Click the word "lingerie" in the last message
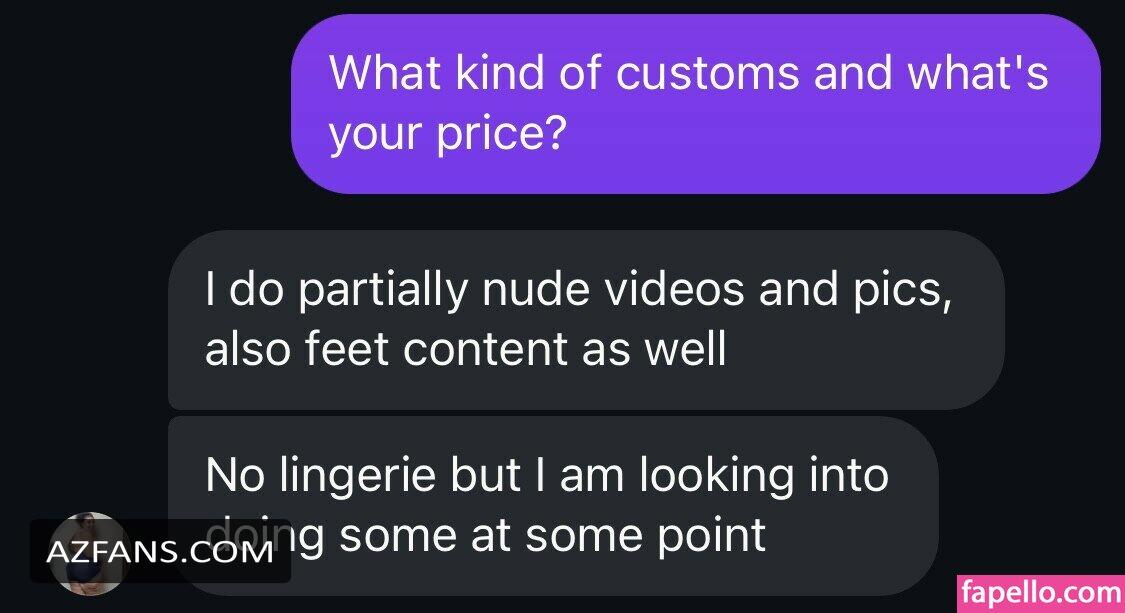 click(x=357, y=476)
